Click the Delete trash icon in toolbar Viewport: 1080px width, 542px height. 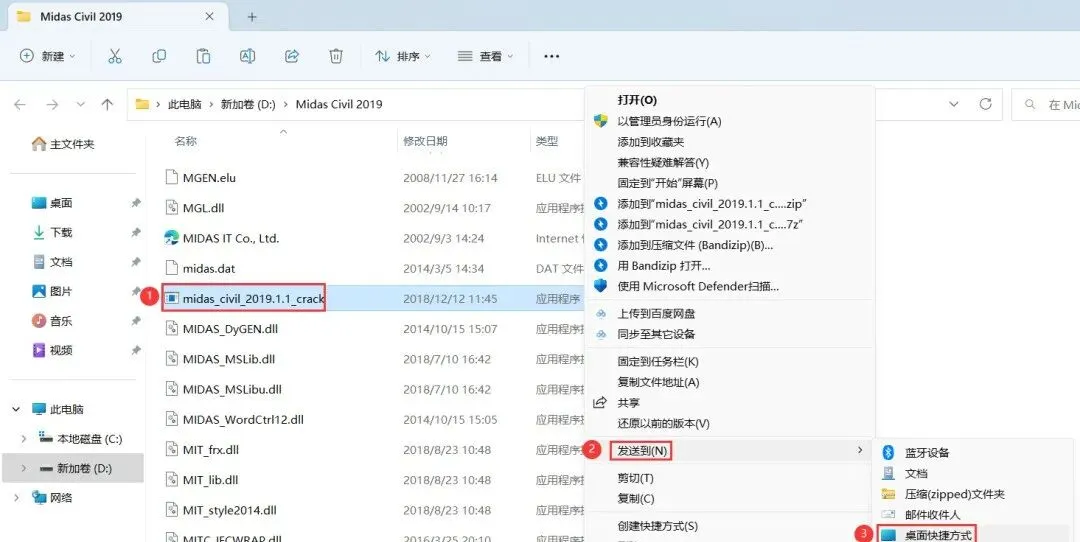tap(335, 56)
